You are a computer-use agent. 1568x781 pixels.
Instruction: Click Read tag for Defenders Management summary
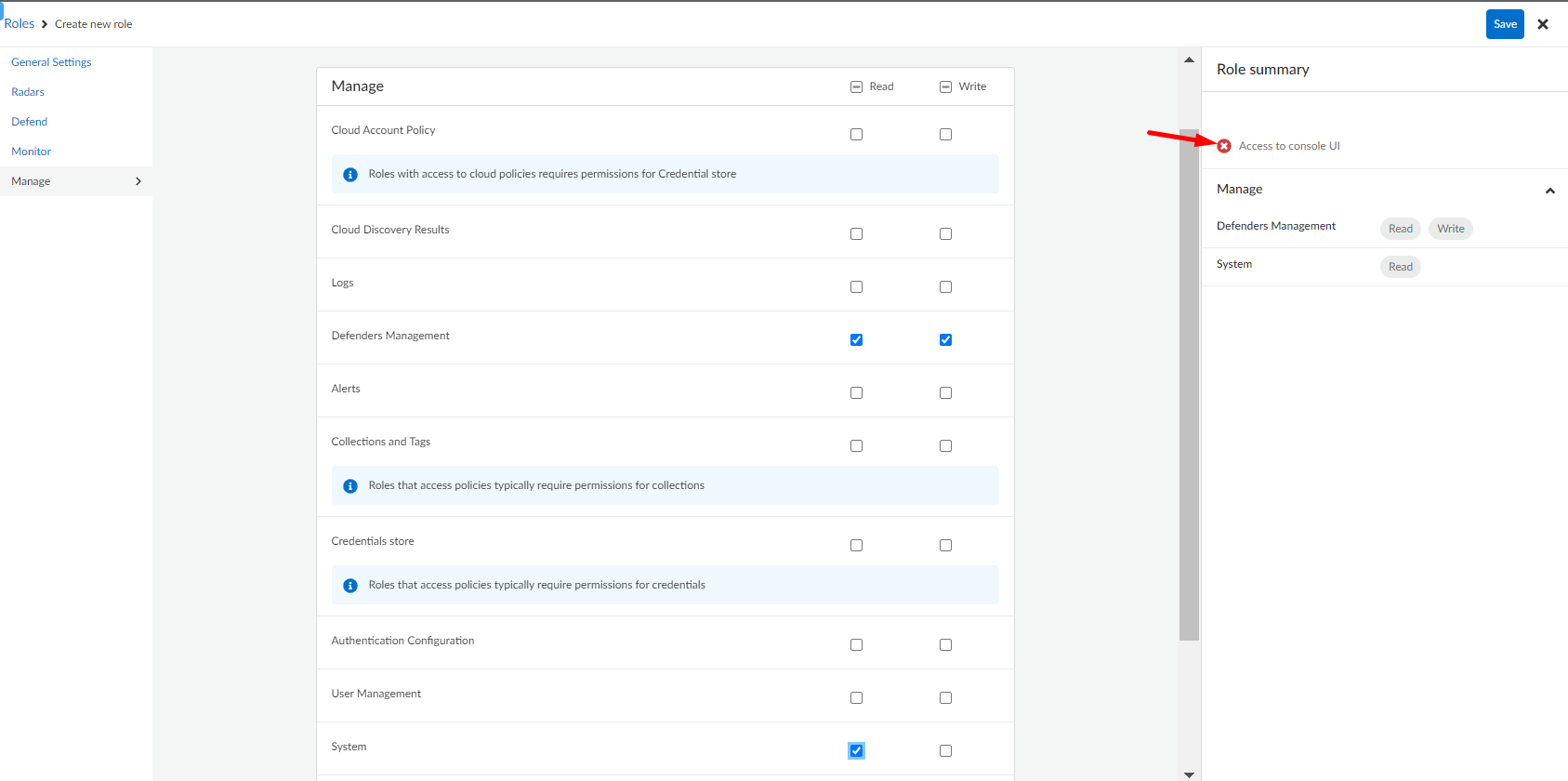(x=1401, y=229)
